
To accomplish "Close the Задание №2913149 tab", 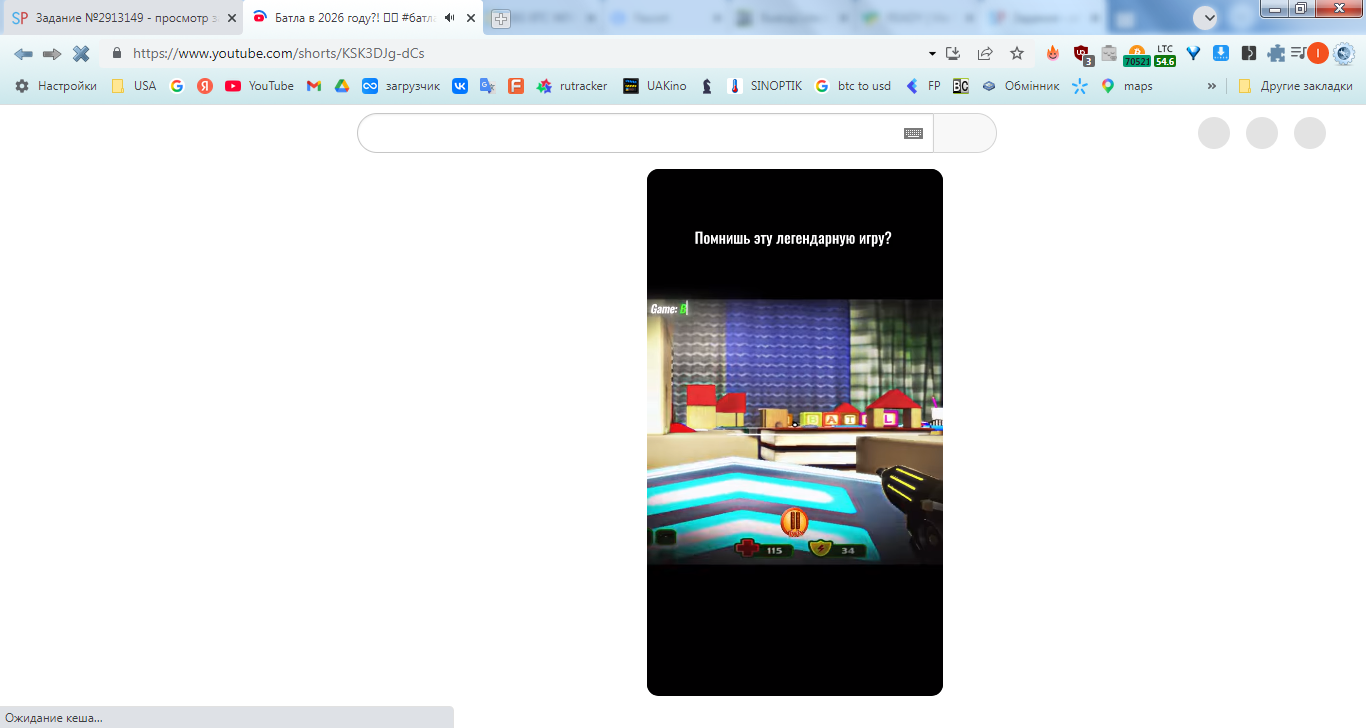I will (232, 18).
